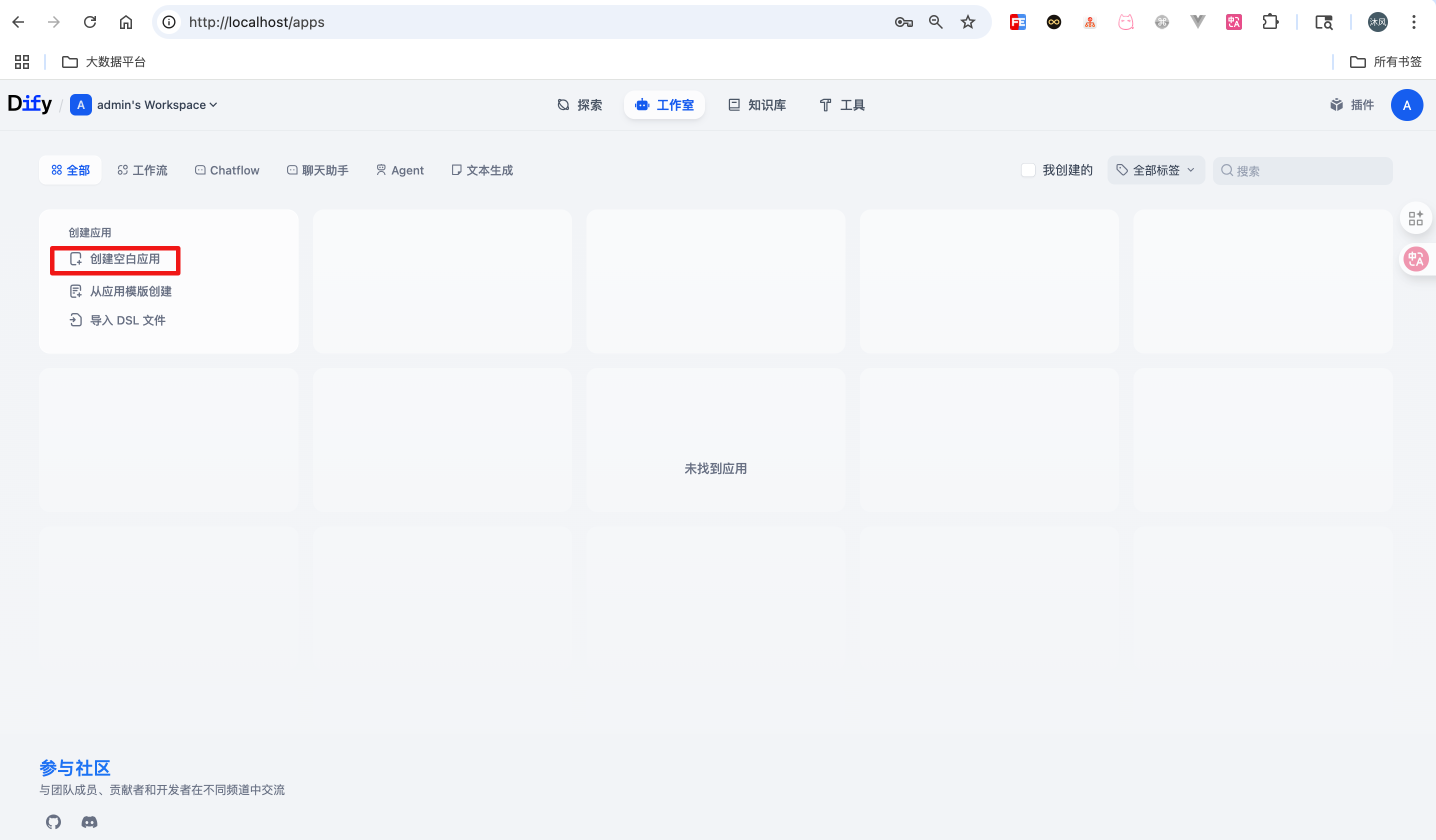Select the Chatflow filter tab
The image size is (1436, 840).
coord(226,170)
